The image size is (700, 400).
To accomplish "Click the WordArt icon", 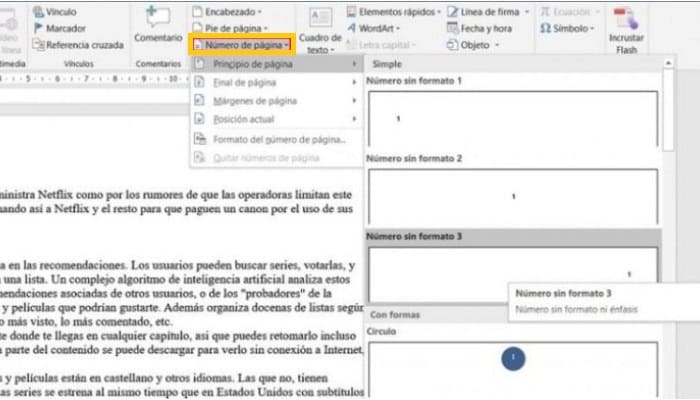I will (352, 28).
